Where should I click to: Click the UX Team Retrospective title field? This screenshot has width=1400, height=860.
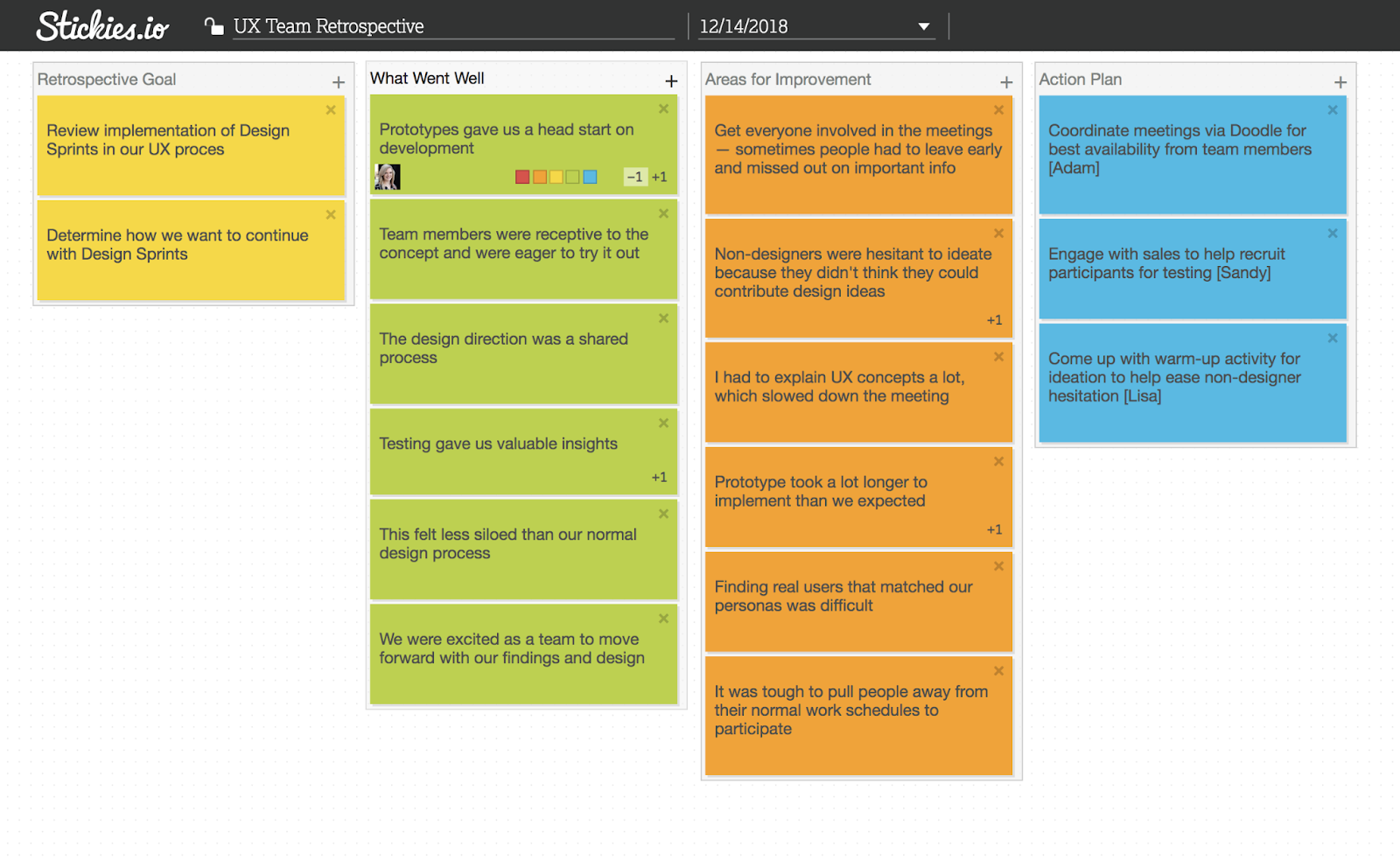350,26
